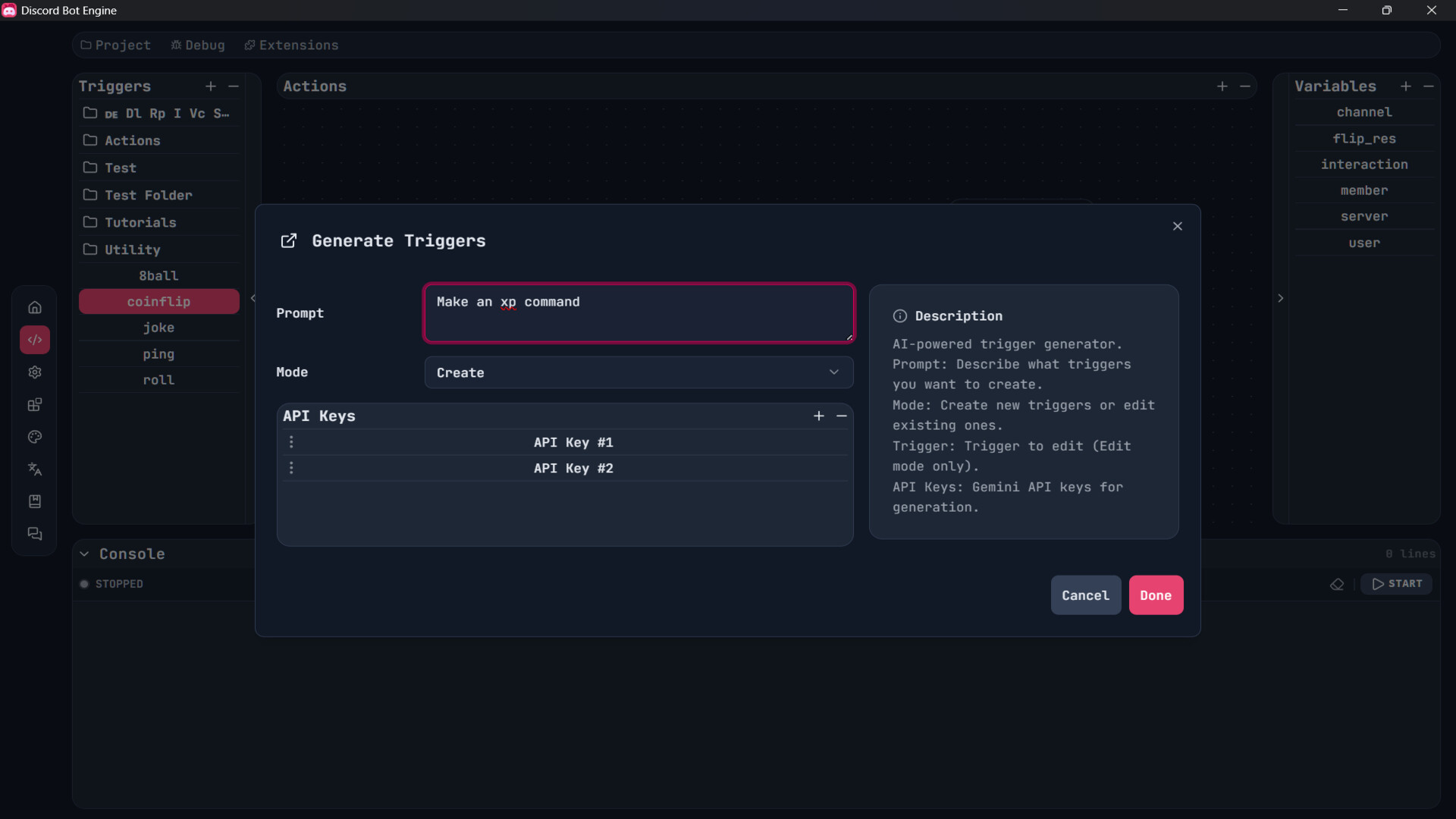
Task: Remove an API key with the minus icon
Action: (x=842, y=416)
